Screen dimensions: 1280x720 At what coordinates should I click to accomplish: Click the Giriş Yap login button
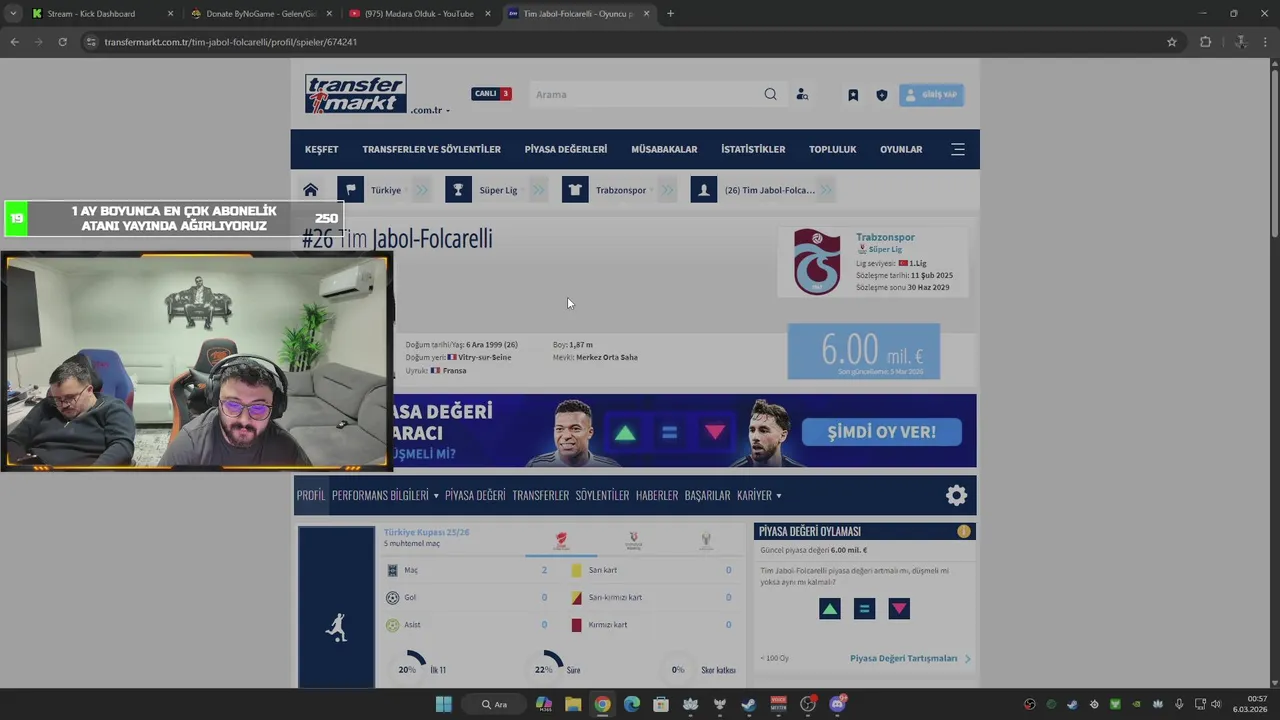point(931,95)
